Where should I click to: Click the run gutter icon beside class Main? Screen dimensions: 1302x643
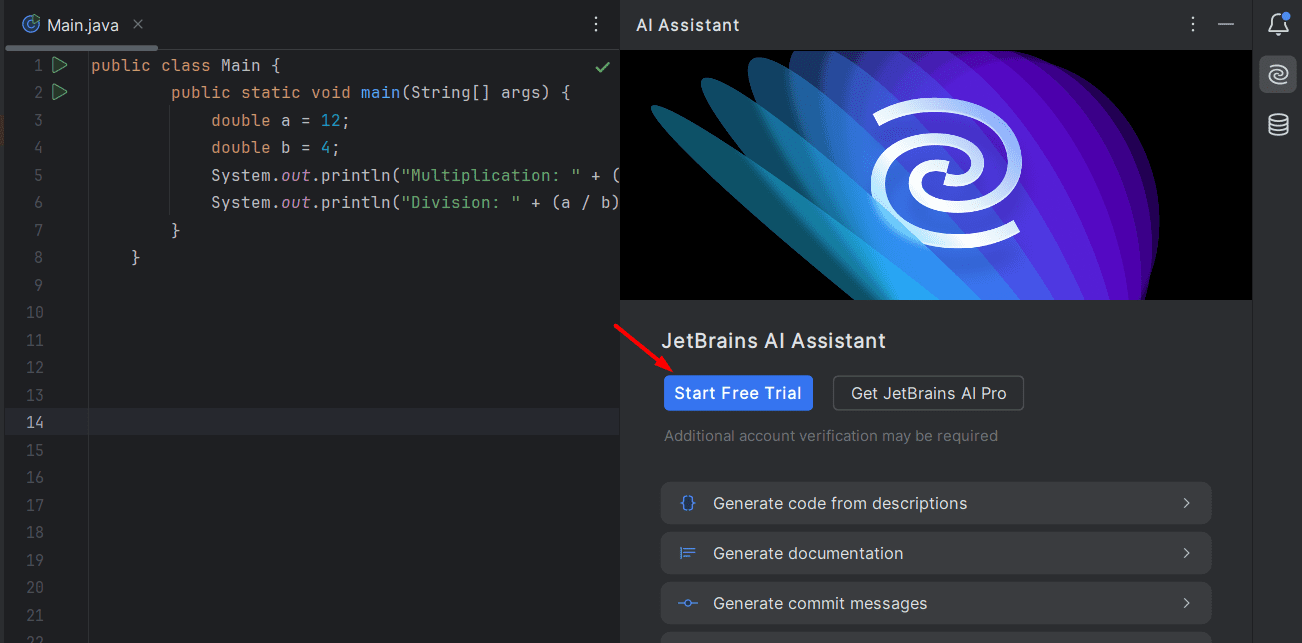click(59, 65)
